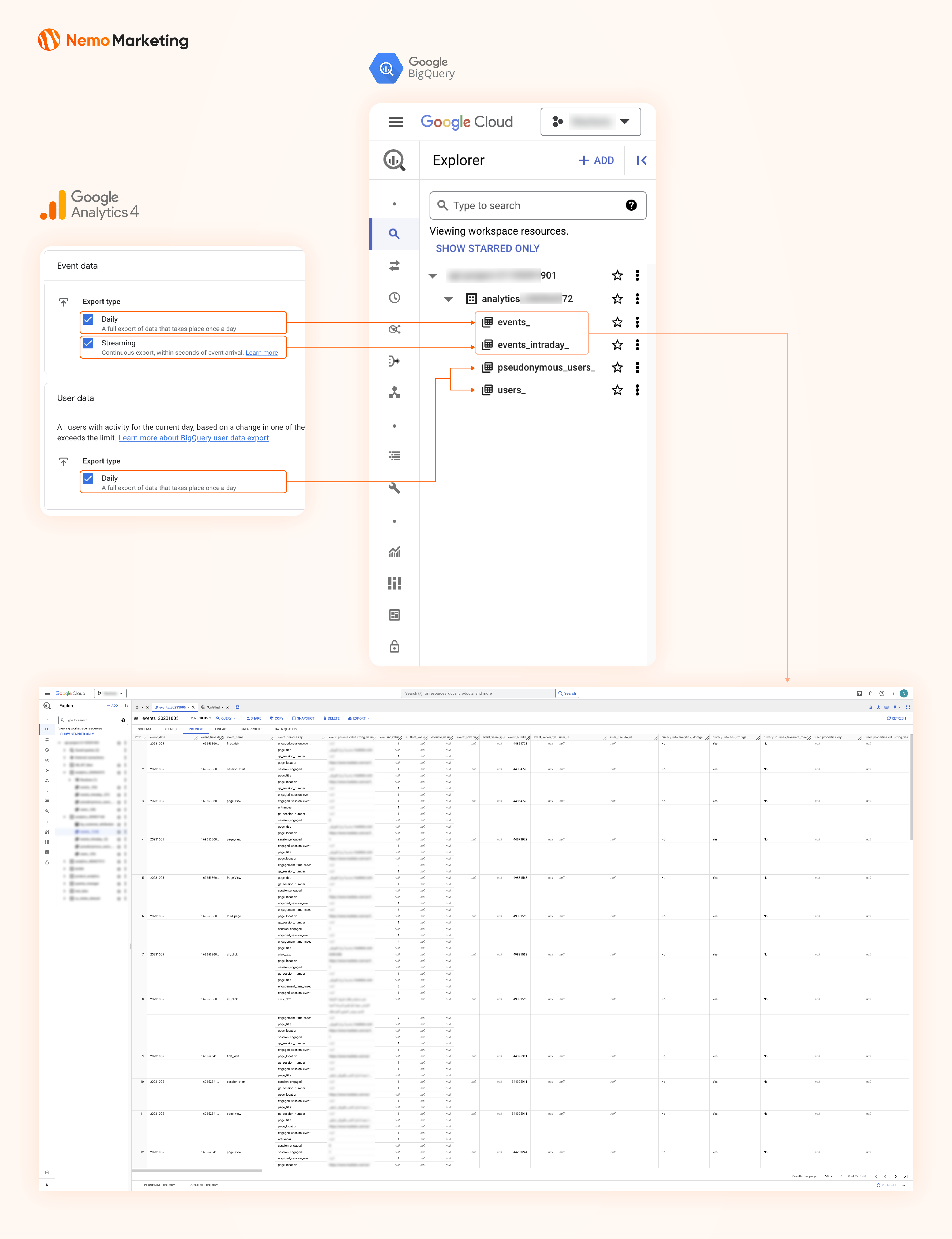
Task: Open the Google Cloud hamburger menu in large Explorer panel
Action: click(x=396, y=122)
